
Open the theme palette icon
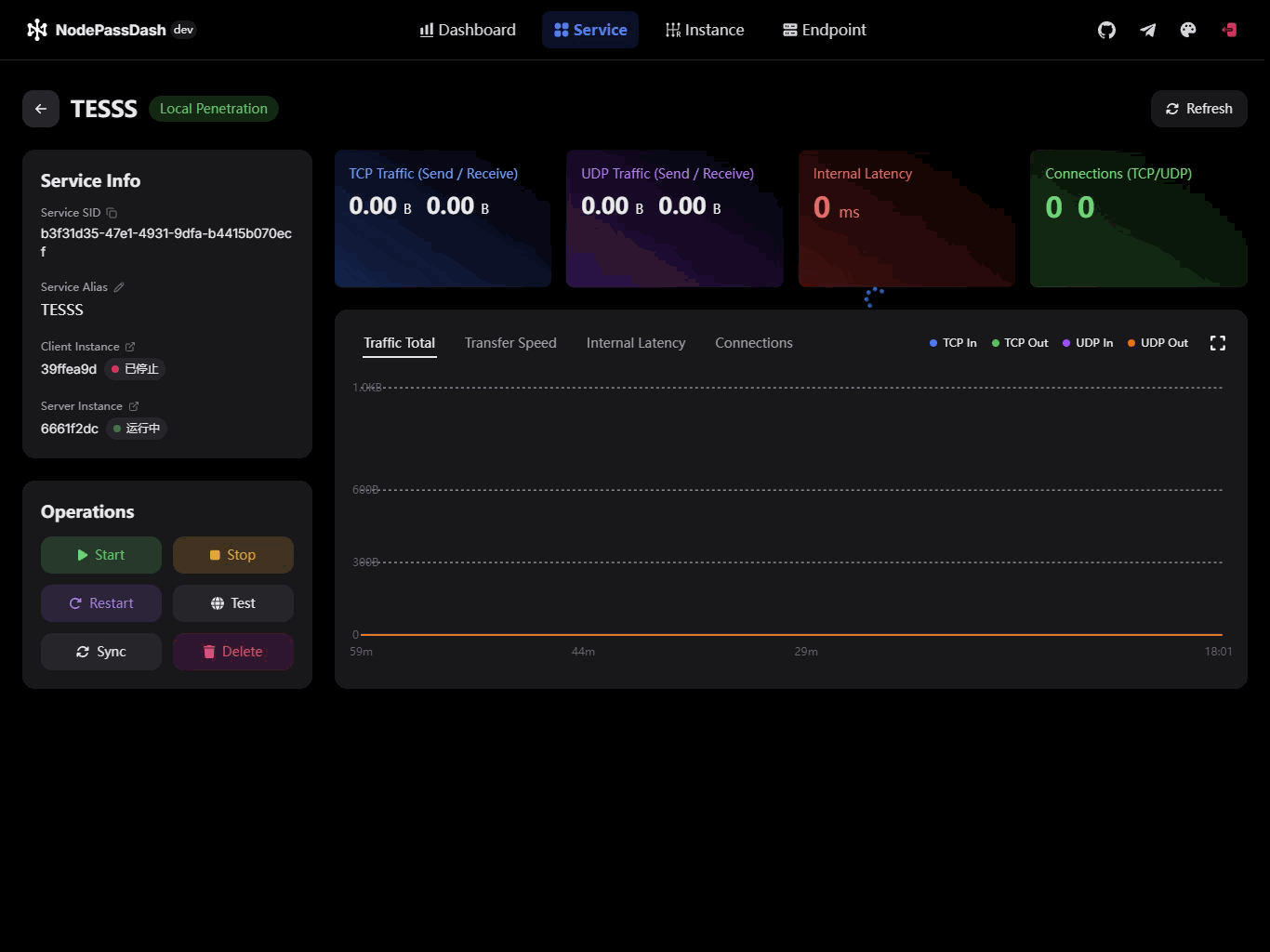pyautogui.click(x=1188, y=30)
